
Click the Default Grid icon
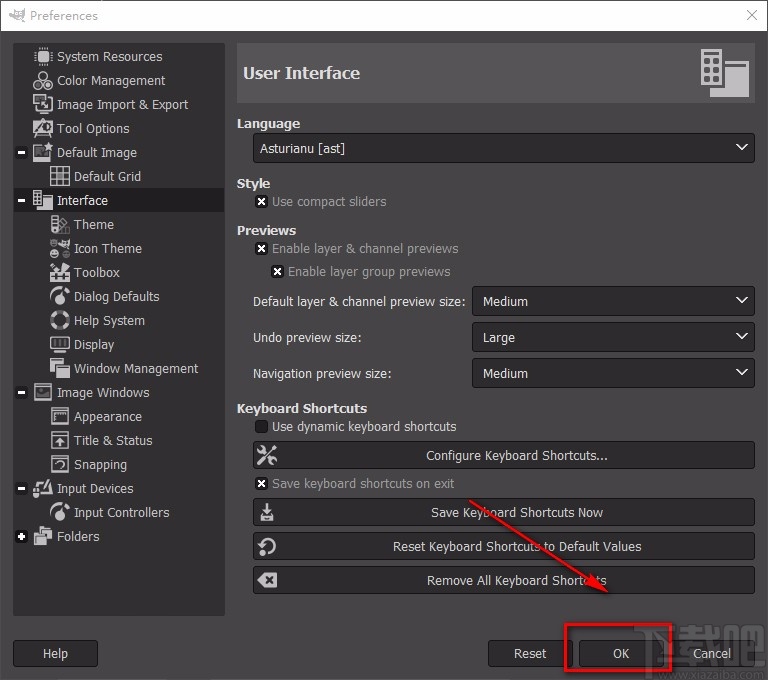pyautogui.click(x=59, y=177)
